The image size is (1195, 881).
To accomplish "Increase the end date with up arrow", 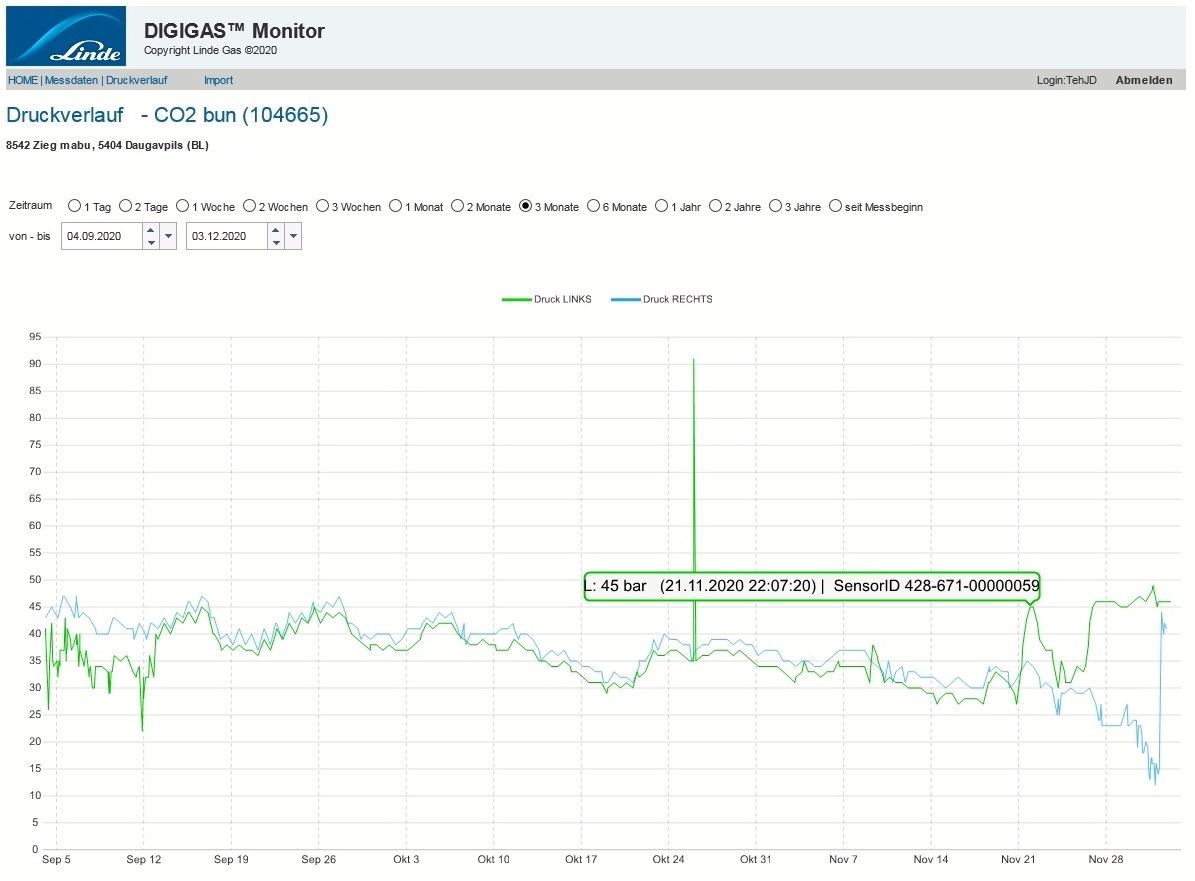I will point(275,231).
